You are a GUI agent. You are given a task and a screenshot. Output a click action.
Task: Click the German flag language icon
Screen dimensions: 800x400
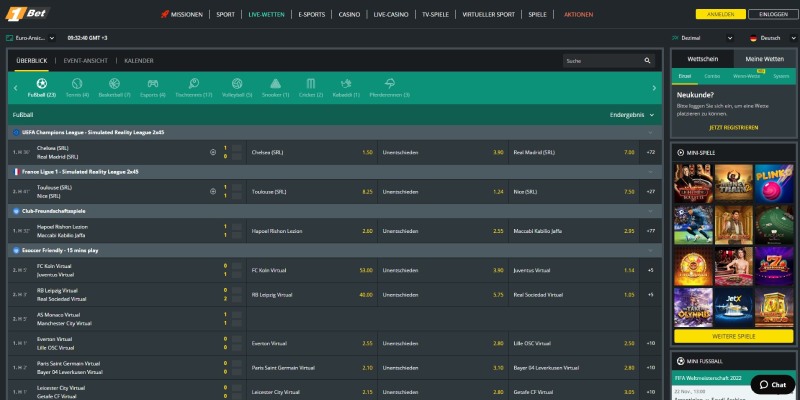pos(753,38)
